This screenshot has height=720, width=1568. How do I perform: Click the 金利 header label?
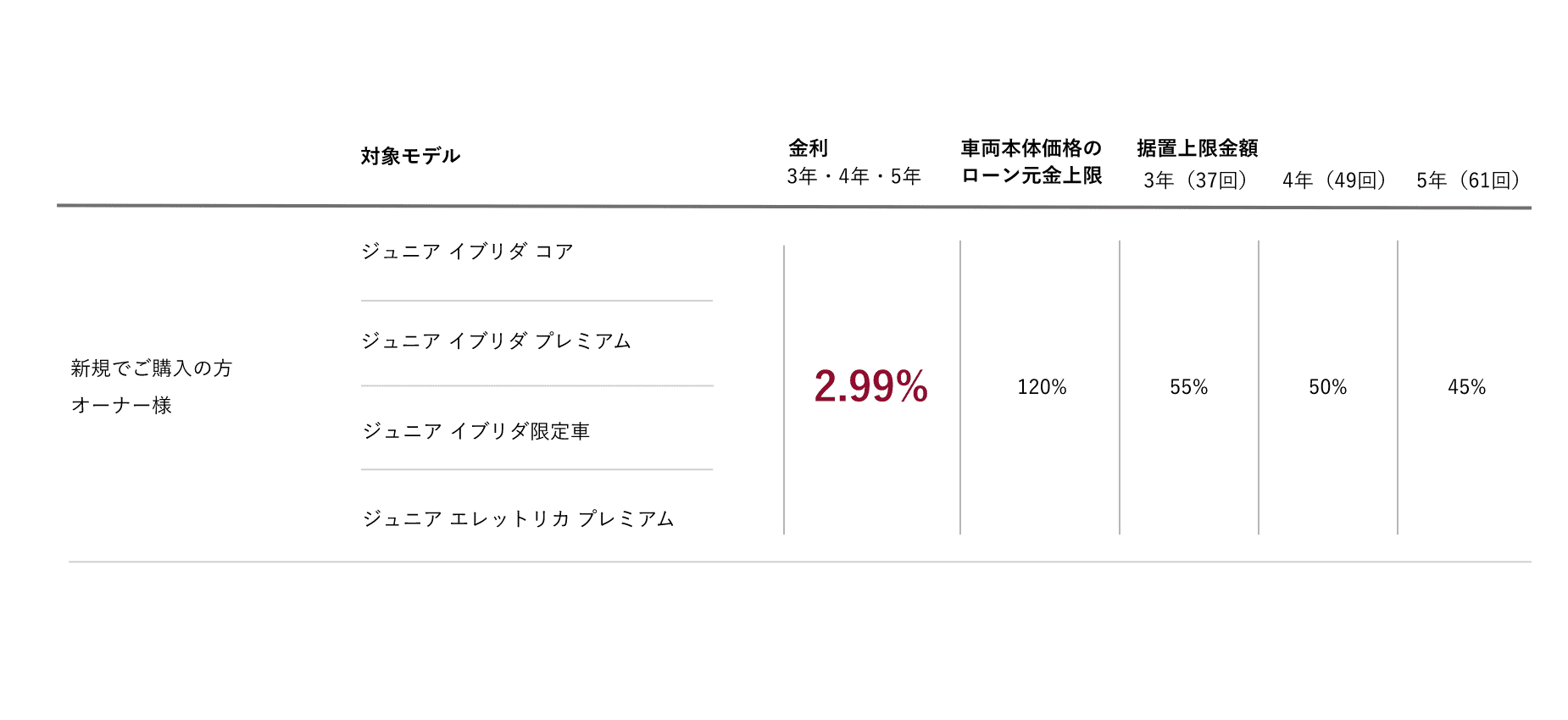click(808, 148)
